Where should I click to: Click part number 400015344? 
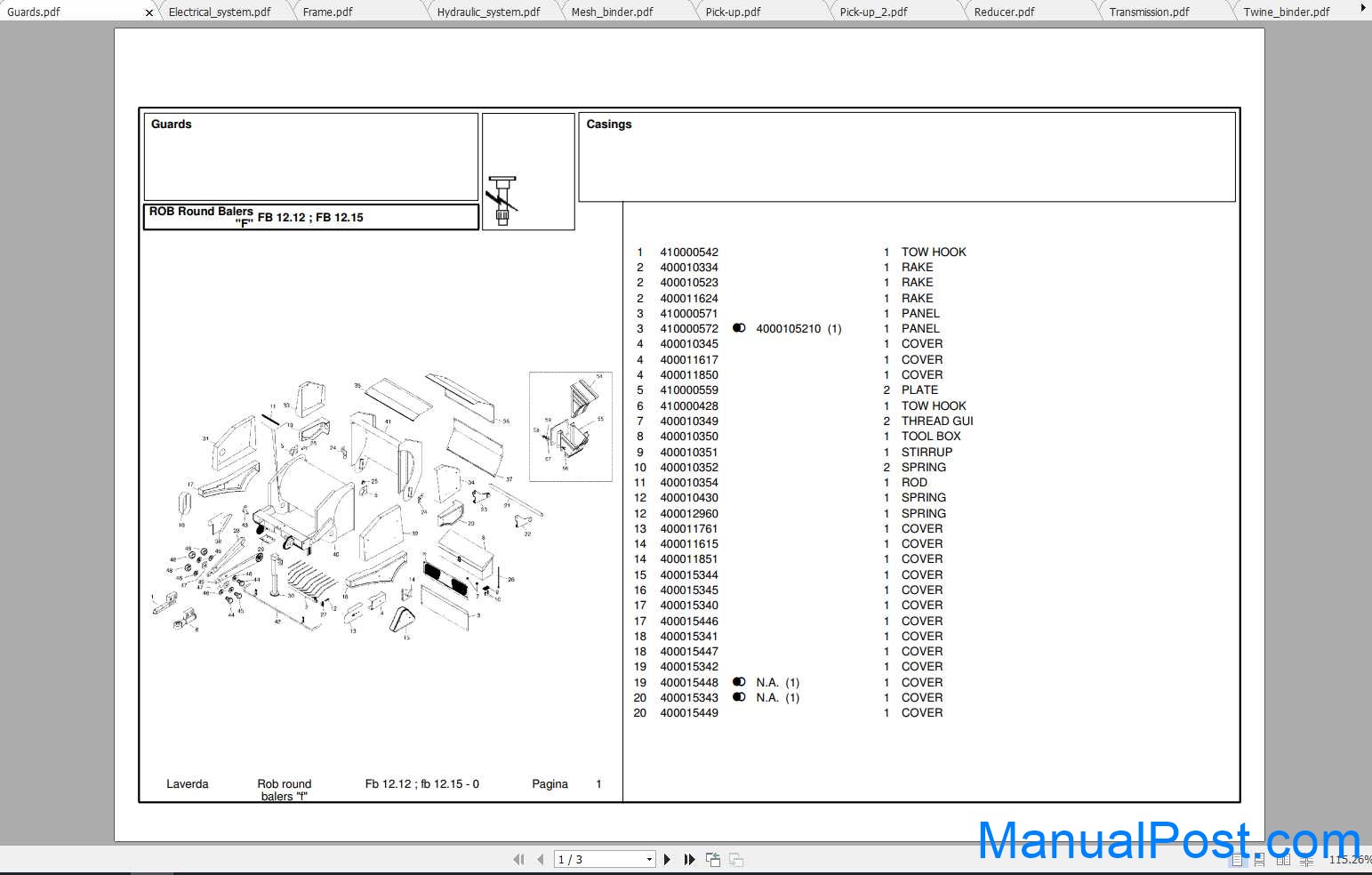[x=689, y=575]
